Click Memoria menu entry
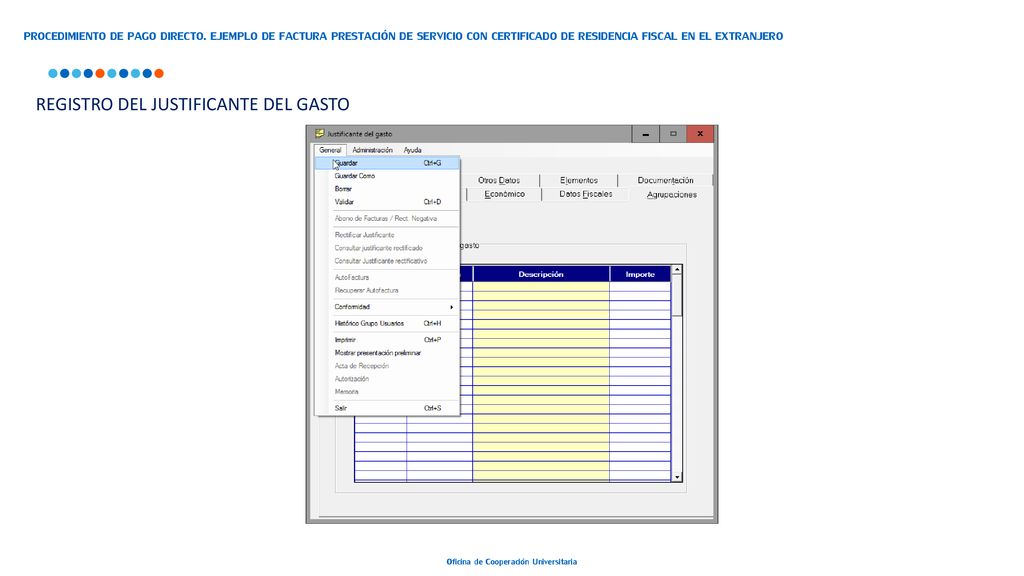The height and width of the screenshot is (576, 1024). [387, 392]
